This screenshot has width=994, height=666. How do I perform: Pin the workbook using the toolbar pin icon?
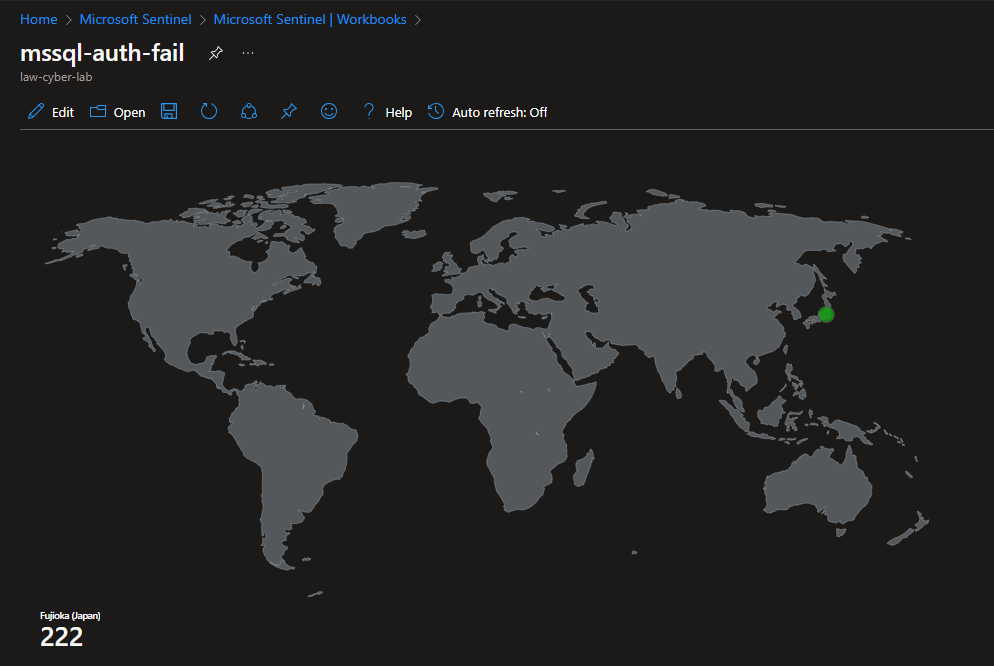(289, 112)
